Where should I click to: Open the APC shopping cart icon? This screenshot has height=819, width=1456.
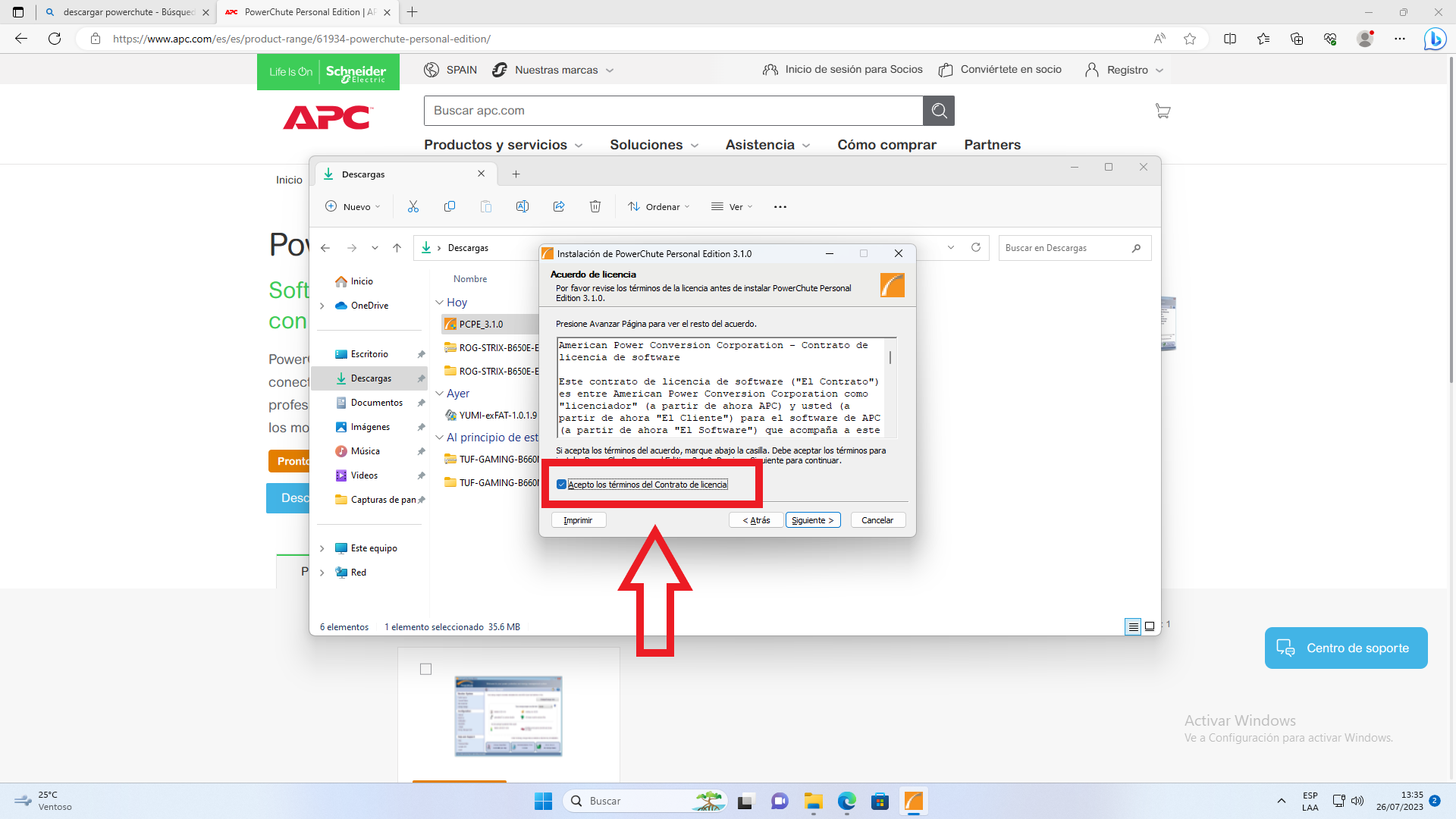click(x=1163, y=111)
